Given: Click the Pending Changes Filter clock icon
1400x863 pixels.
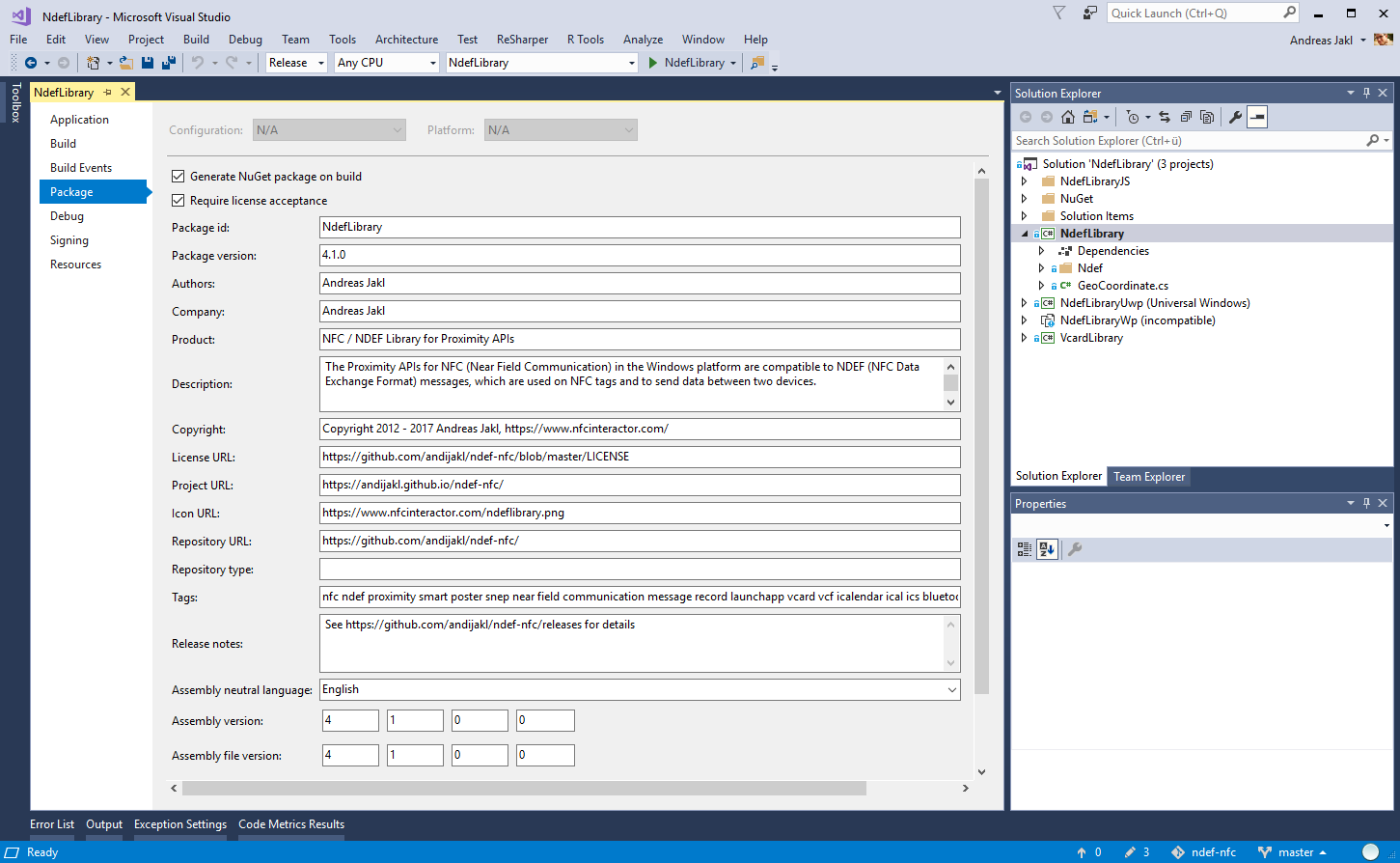Looking at the screenshot, I should (x=1133, y=117).
